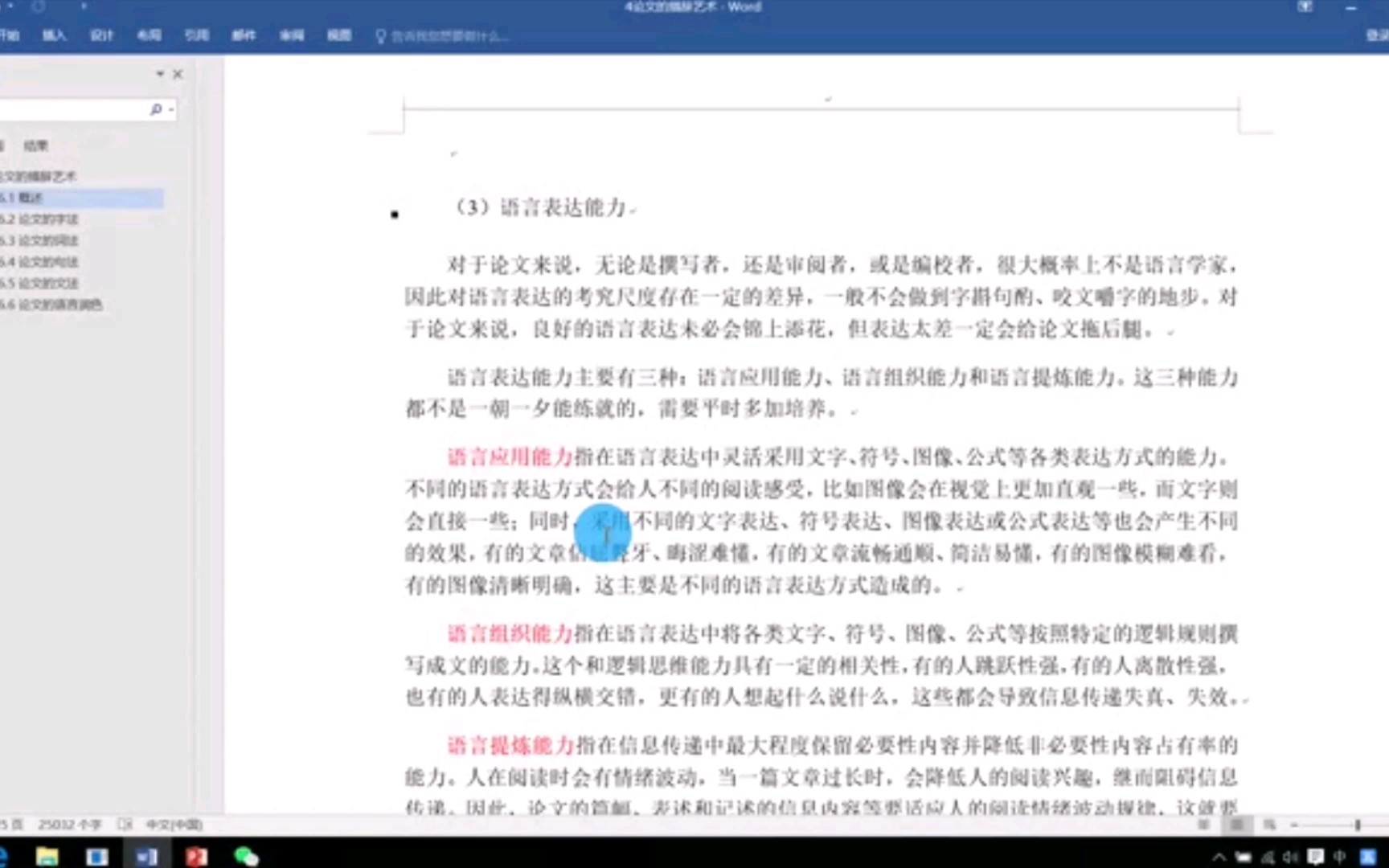Open the red PowerPoint icon on taskbar
This screenshot has width=1389, height=868.
click(196, 856)
